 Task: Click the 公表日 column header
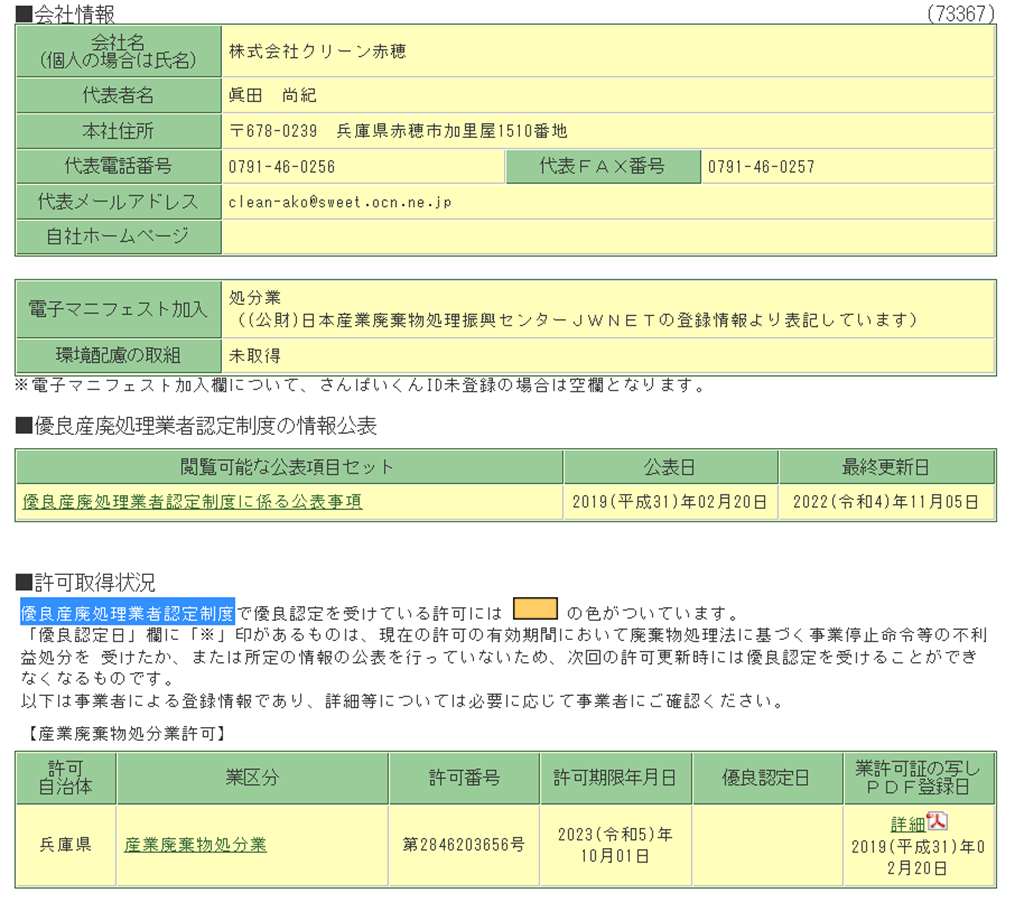670,467
